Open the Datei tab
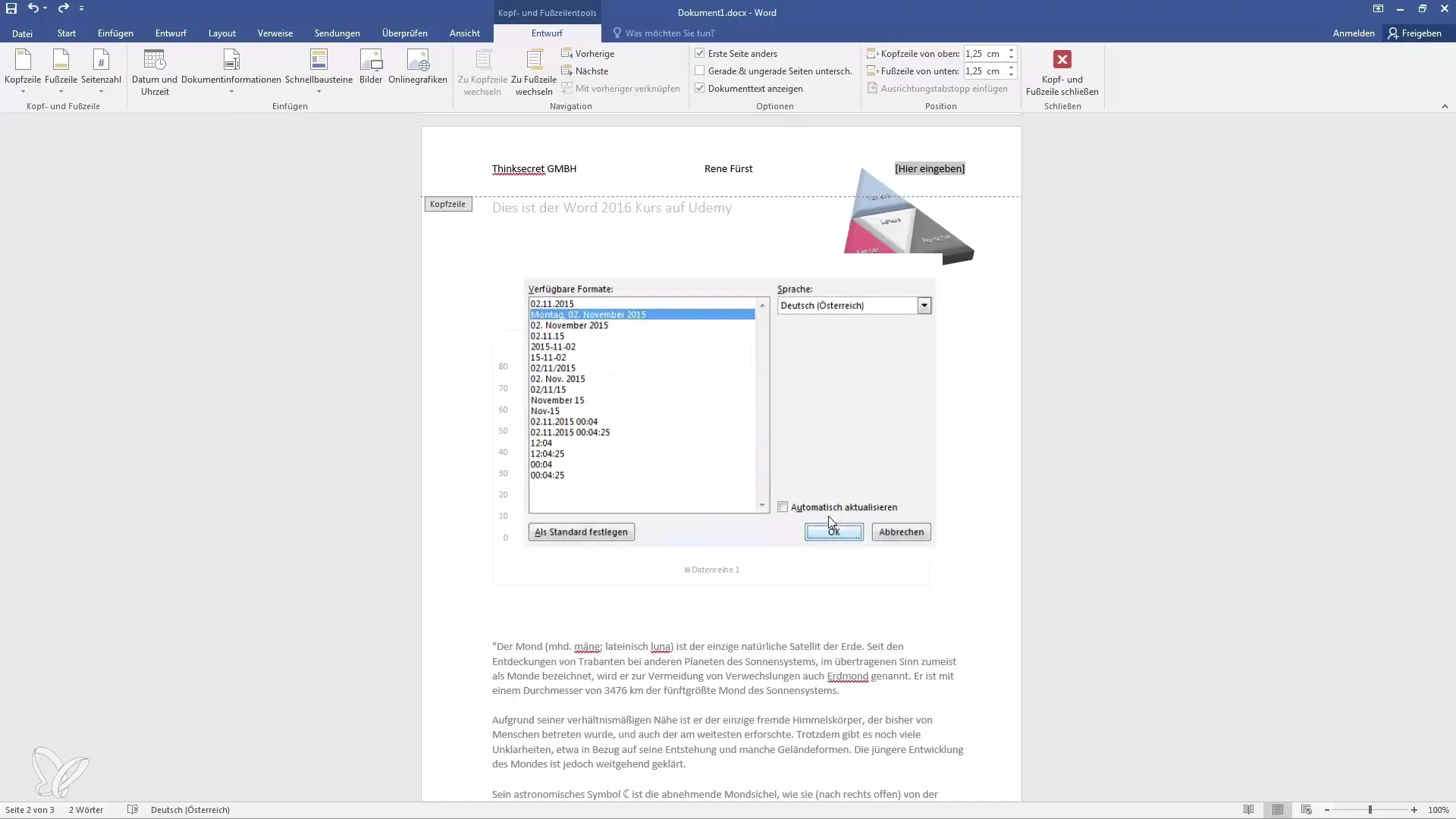The width and height of the screenshot is (1456, 819). [x=22, y=33]
